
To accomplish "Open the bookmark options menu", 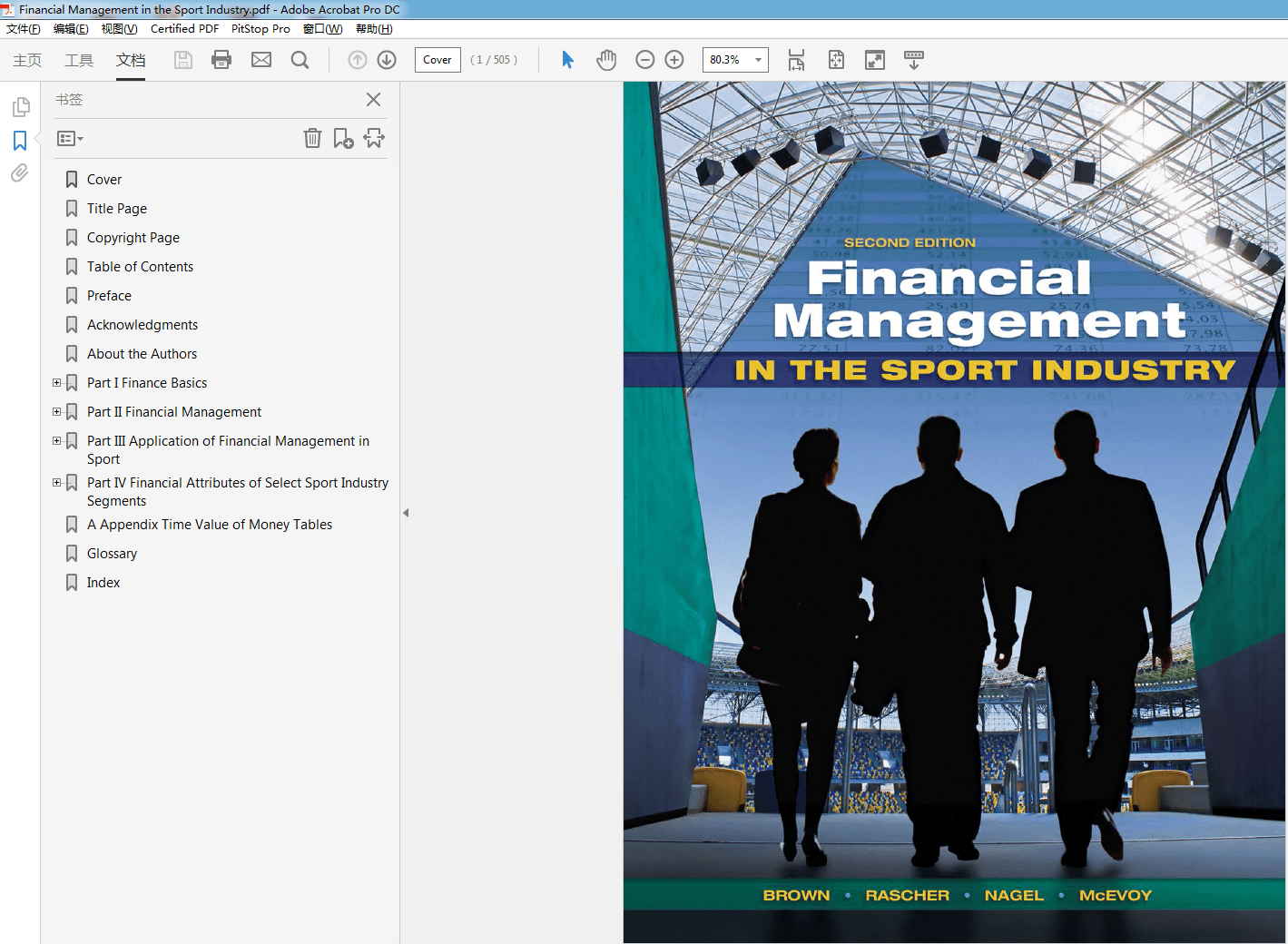I will pos(69,138).
